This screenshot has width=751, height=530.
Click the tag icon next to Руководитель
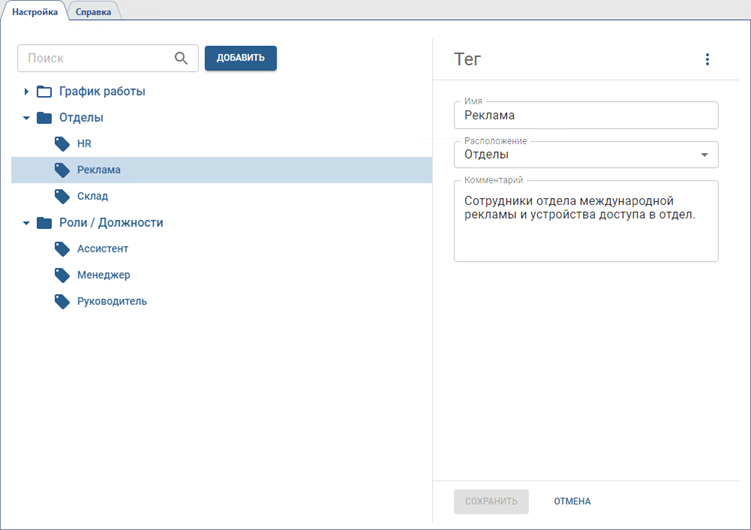(62, 301)
